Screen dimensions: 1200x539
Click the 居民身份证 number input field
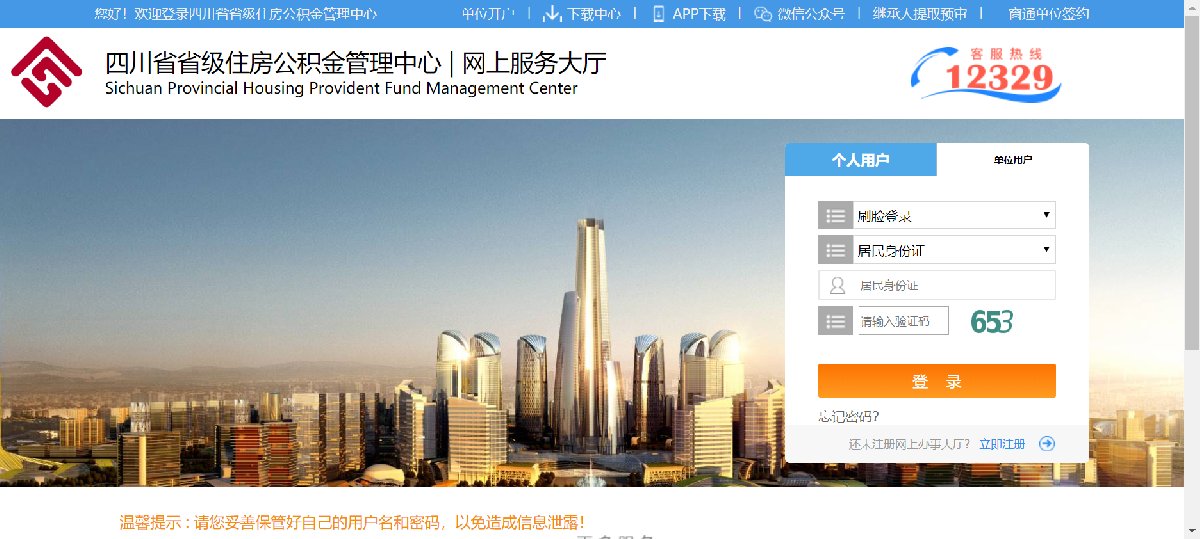click(937, 285)
